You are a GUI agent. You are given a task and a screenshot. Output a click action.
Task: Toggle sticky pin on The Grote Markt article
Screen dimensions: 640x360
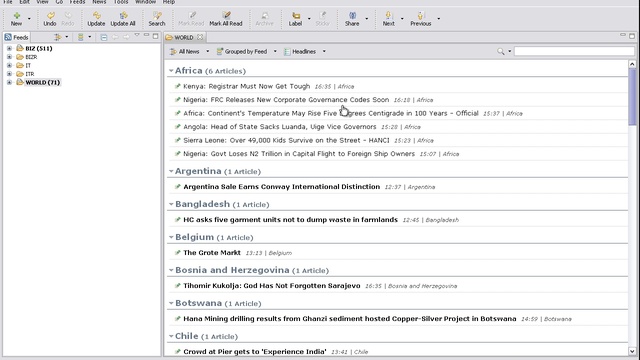click(x=178, y=253)
